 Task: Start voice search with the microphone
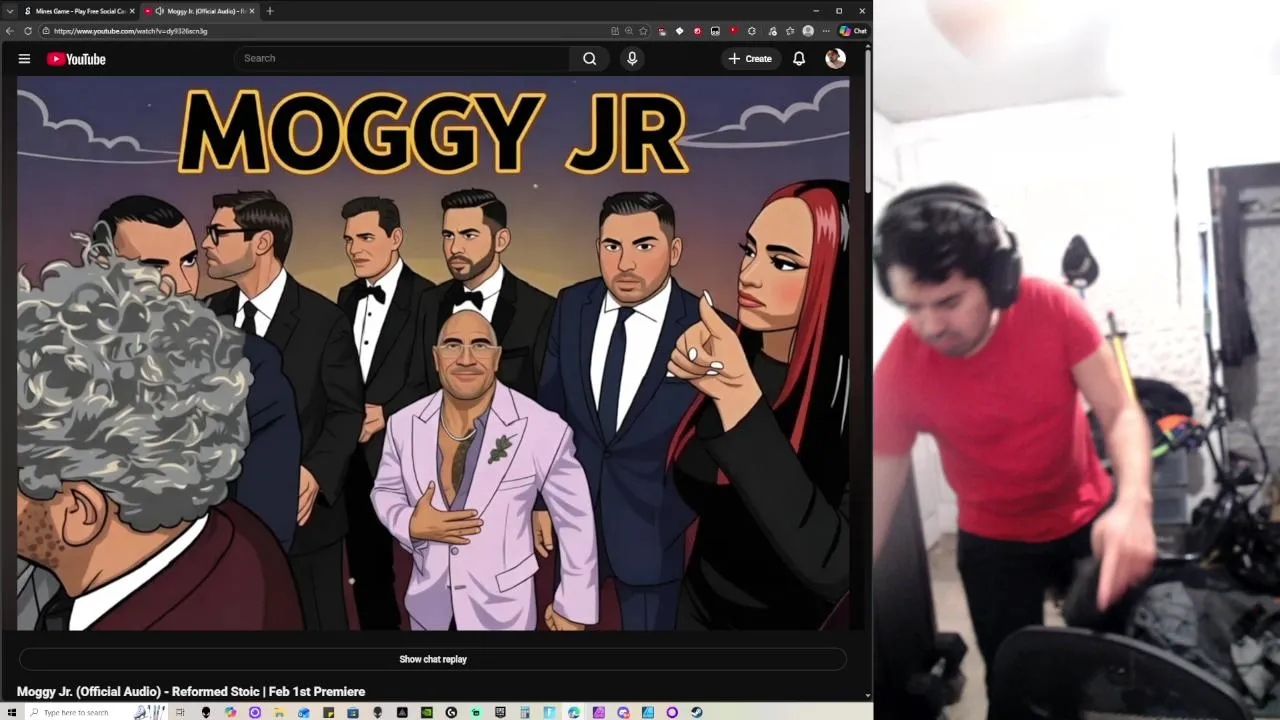tap(632, 59)
